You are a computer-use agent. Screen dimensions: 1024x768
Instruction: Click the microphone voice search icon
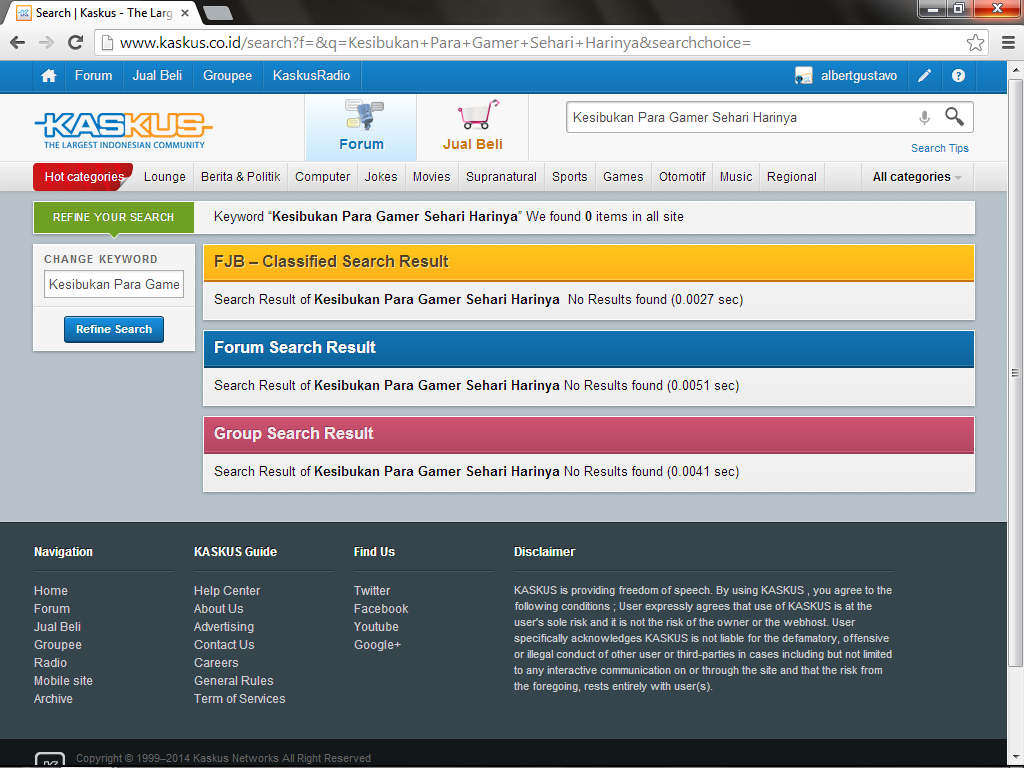pos(924,118)
